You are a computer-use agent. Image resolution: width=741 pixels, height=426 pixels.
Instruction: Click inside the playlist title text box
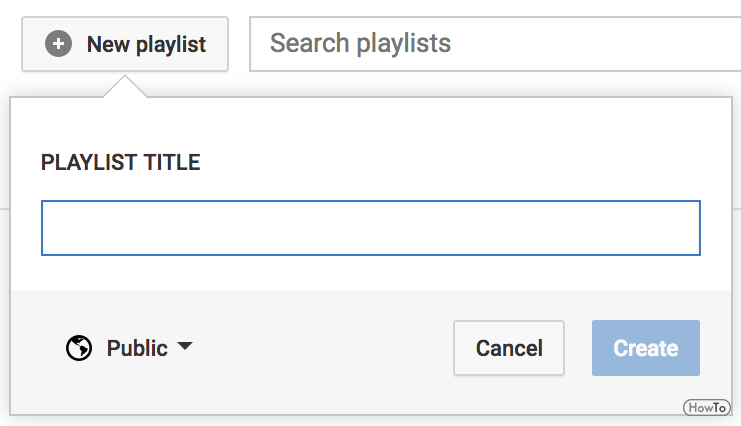click(x=370, y=228)
